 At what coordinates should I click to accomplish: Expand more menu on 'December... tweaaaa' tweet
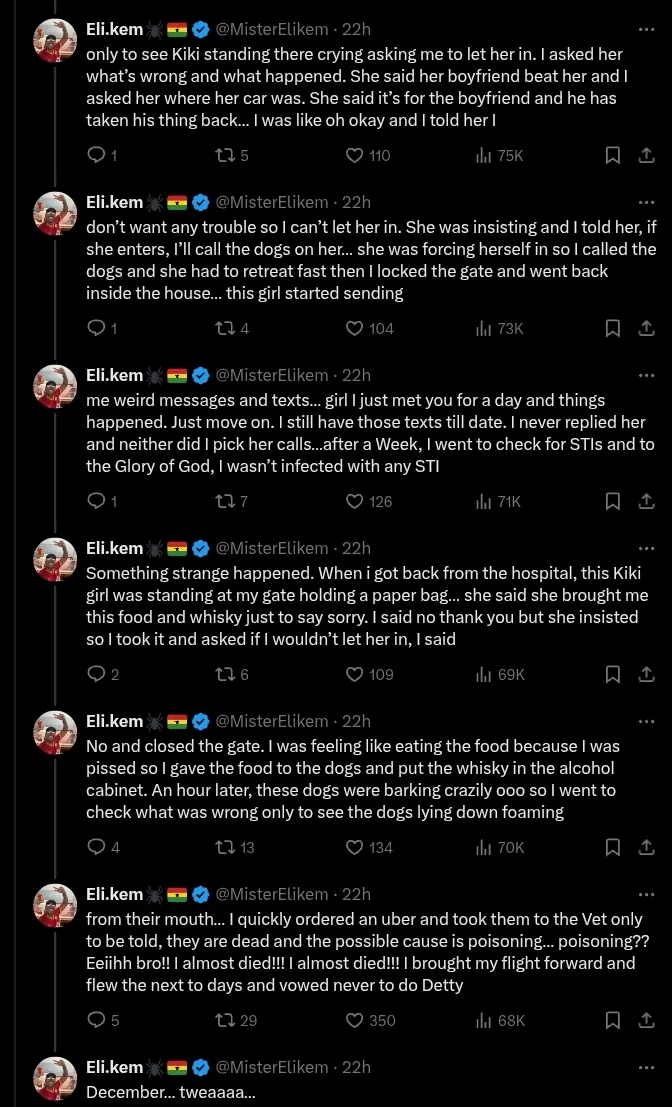click(x=646, y=1067)
